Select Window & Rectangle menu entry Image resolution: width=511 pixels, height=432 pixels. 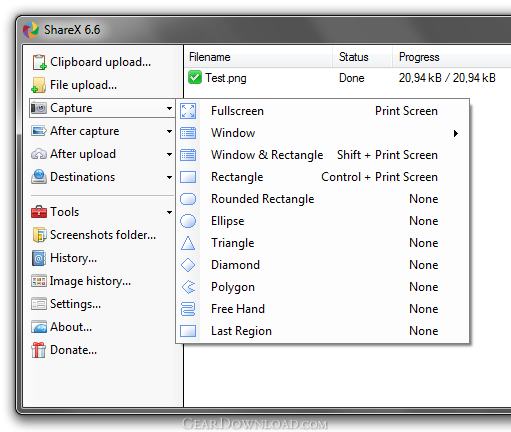(x=323, y=155)
